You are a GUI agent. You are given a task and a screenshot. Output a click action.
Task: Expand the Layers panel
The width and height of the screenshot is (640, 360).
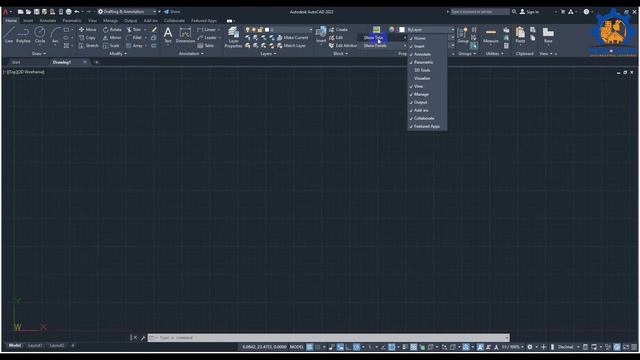click(x=268, y=53)
